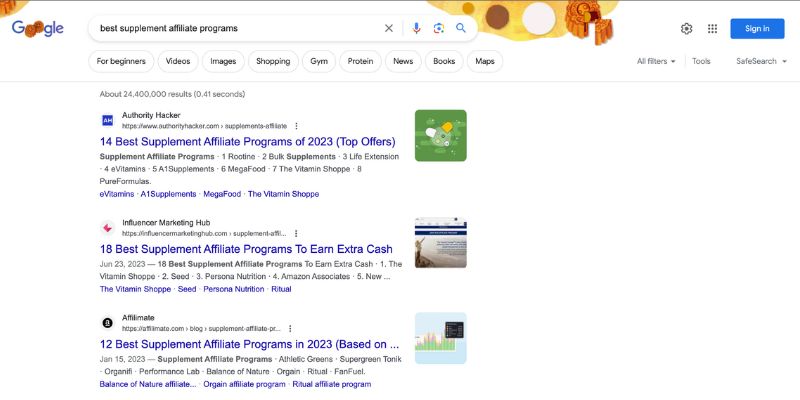Click the magnifier search button

[x=461, y=28]
